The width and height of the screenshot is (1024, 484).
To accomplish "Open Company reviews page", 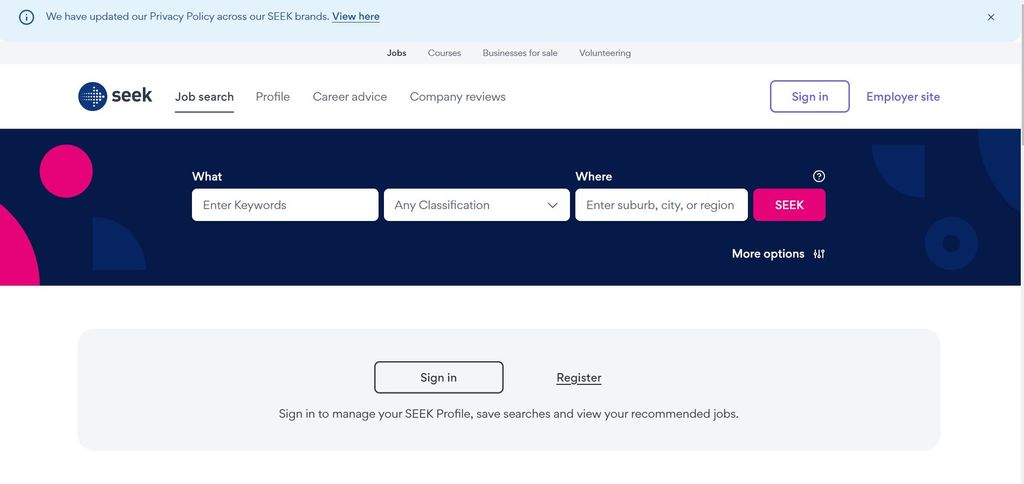I will pos(457,97).
